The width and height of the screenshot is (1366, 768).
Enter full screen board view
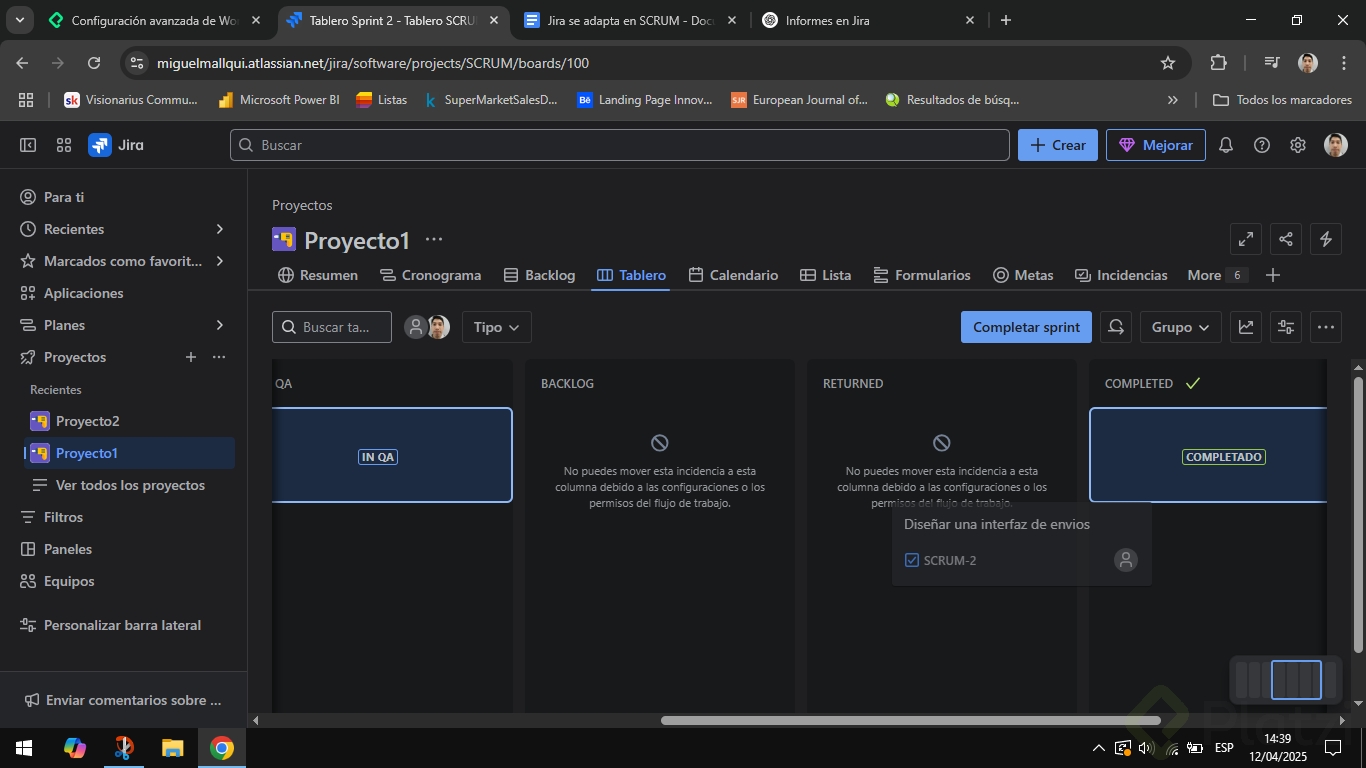[x=1246, y=239]
